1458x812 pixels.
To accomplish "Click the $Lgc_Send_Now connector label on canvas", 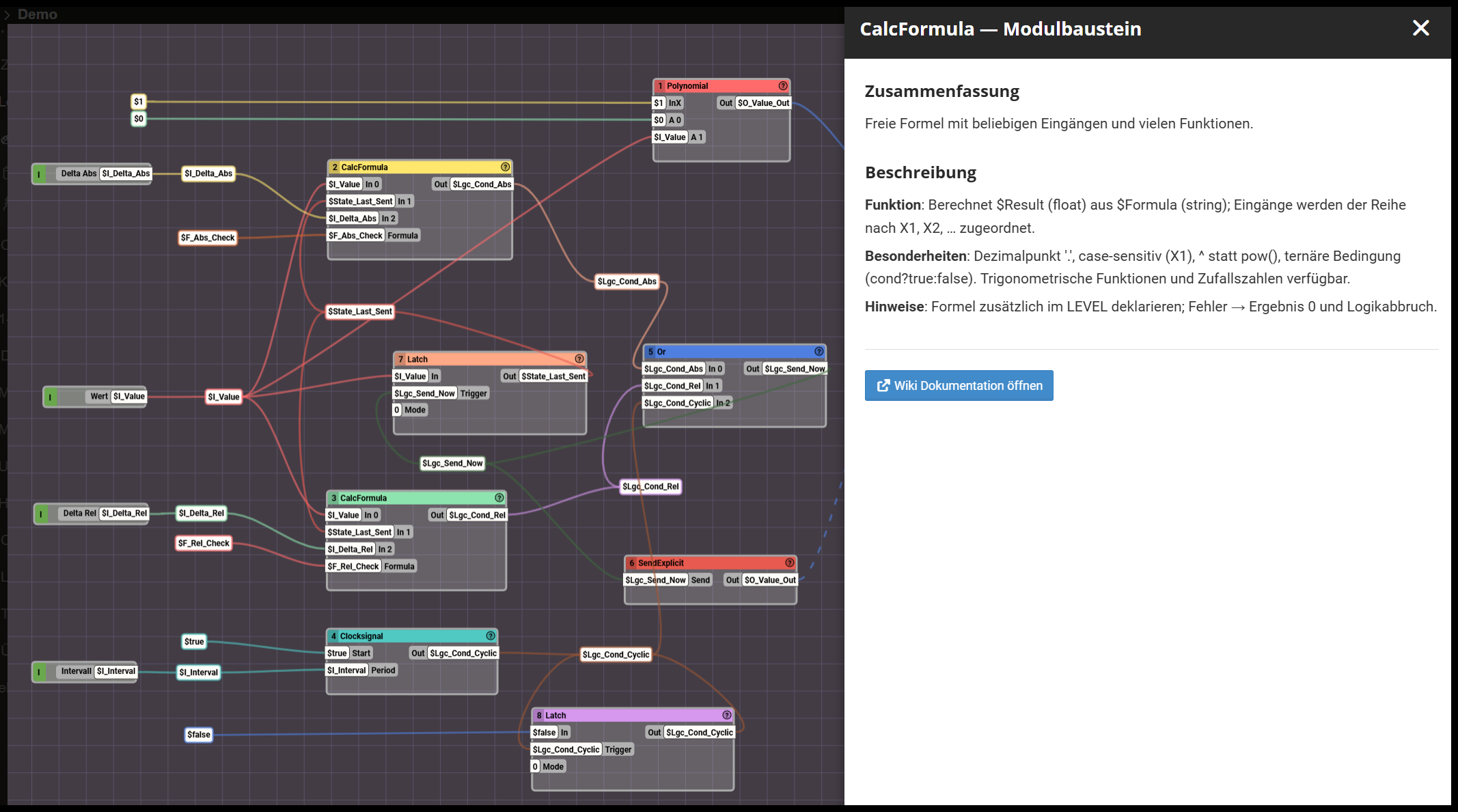I will (x=452, y=463).
